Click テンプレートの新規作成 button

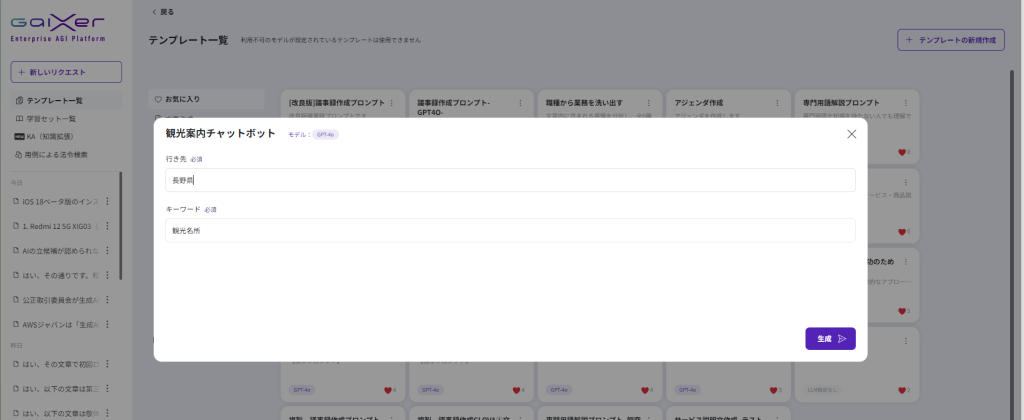point(950,40)
